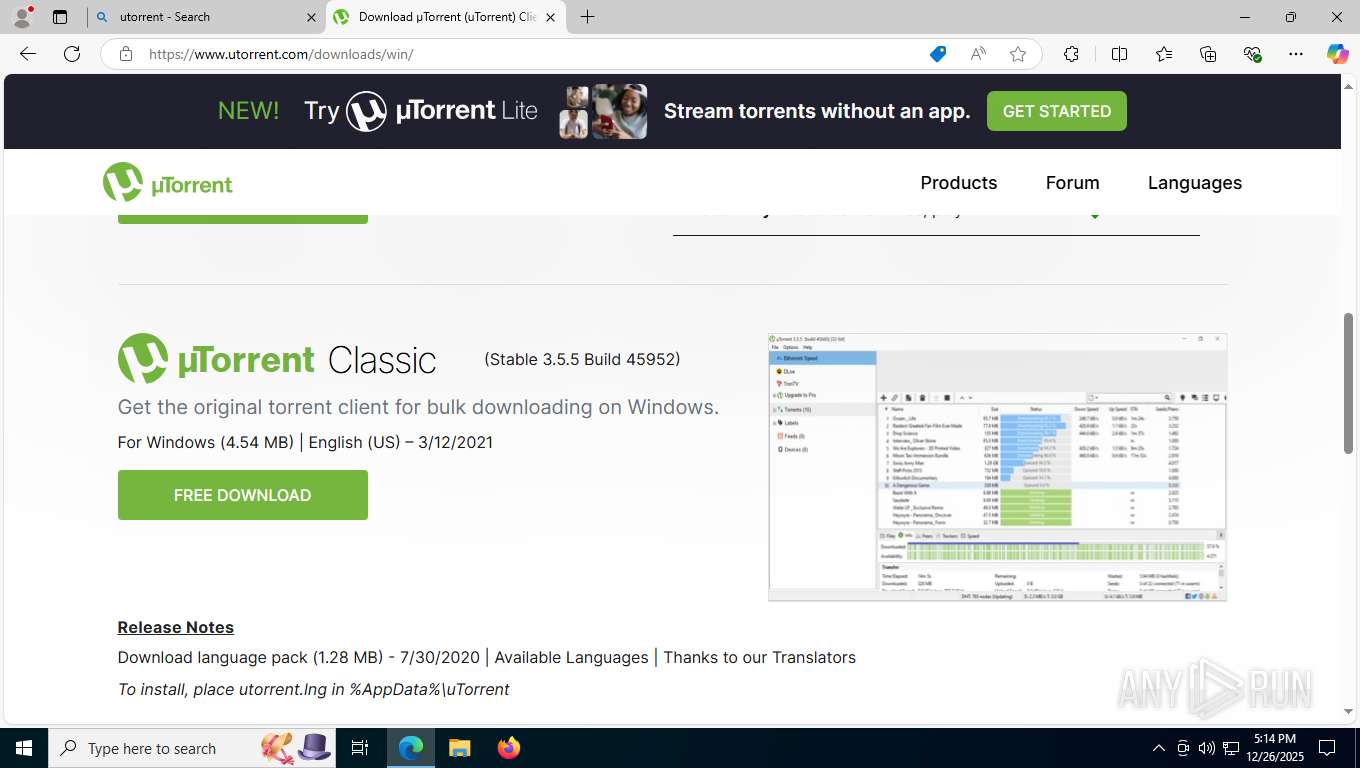Click the µTorrent Classic logo heading
Viewport: 1360px width, 768px height.
[277, 359]
